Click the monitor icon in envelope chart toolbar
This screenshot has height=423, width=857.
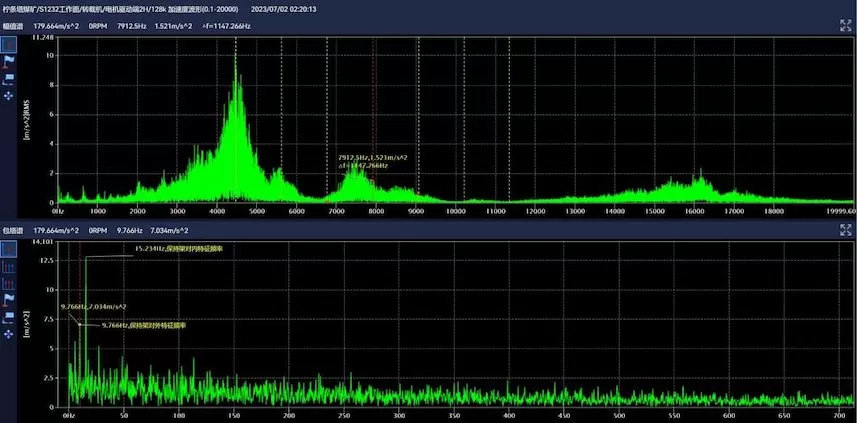tap(9, 315)
